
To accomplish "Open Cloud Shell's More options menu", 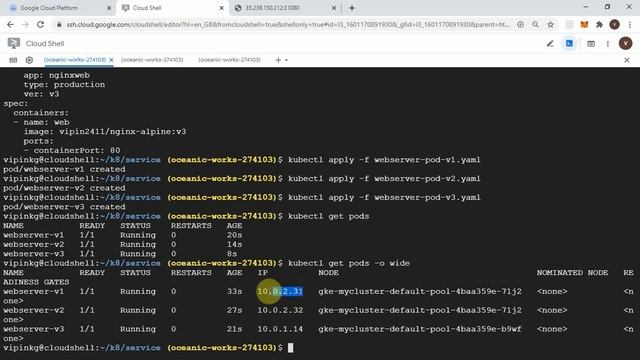I will pyautogui.click(x=608, y=44).
